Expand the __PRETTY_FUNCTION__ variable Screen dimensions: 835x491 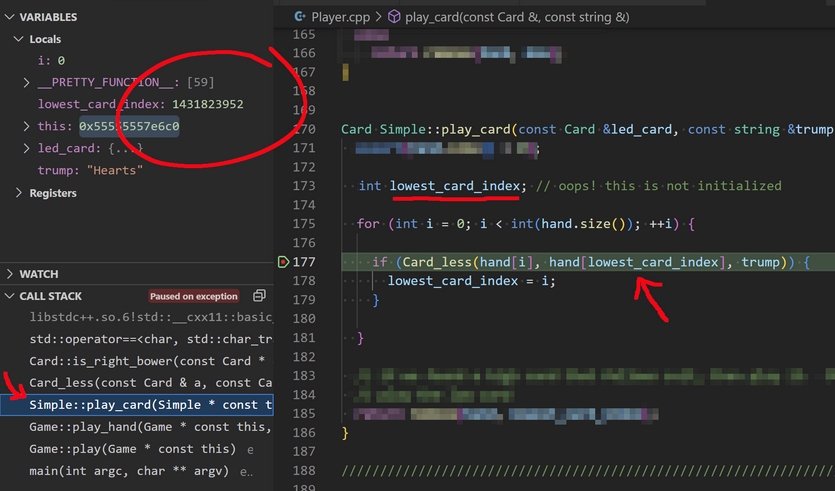point(27,82)
